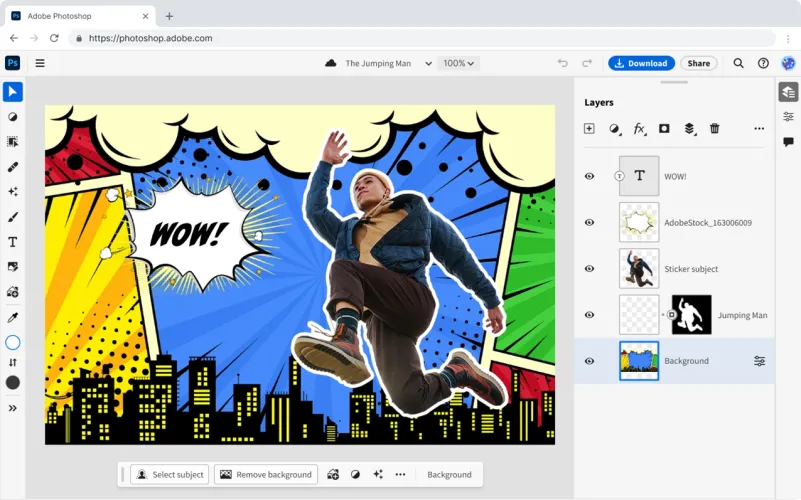Select the Brush tool
This screenshot has height=500, width=801.
click(x=13, y=216)
